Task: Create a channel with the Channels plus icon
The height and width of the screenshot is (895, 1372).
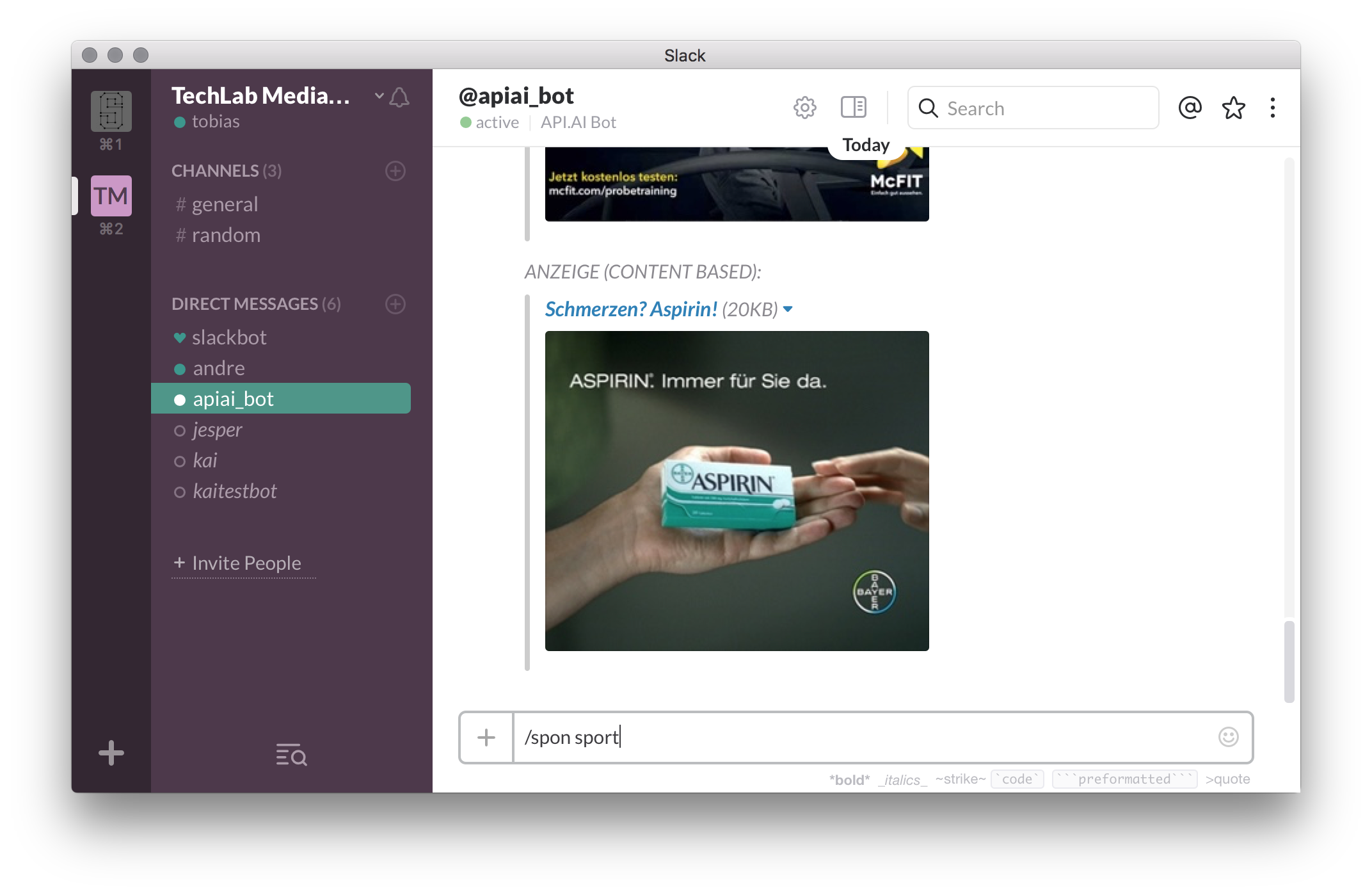Action: [x=395, y=171]
